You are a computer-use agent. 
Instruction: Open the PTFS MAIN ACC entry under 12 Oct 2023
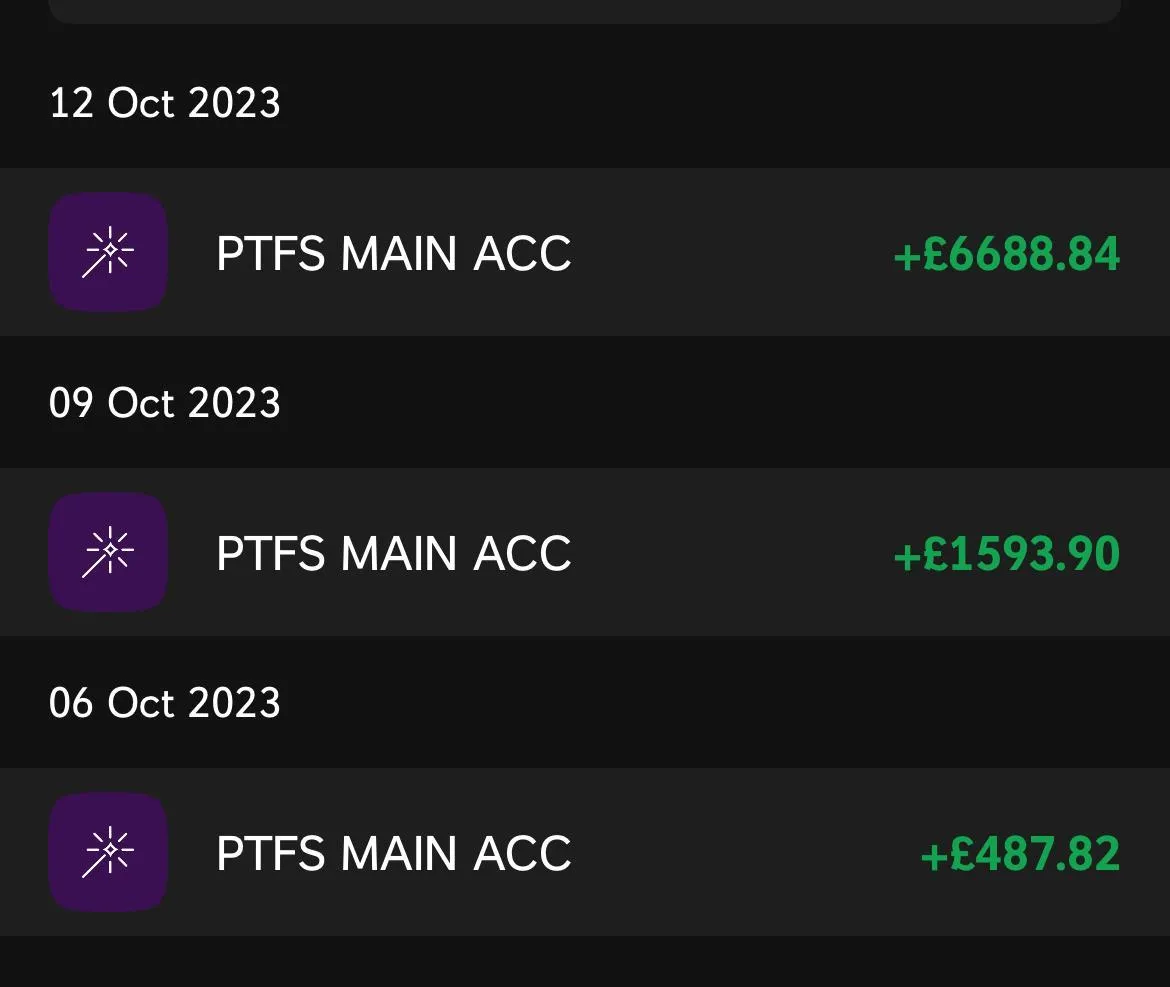(x=393, y=254)
